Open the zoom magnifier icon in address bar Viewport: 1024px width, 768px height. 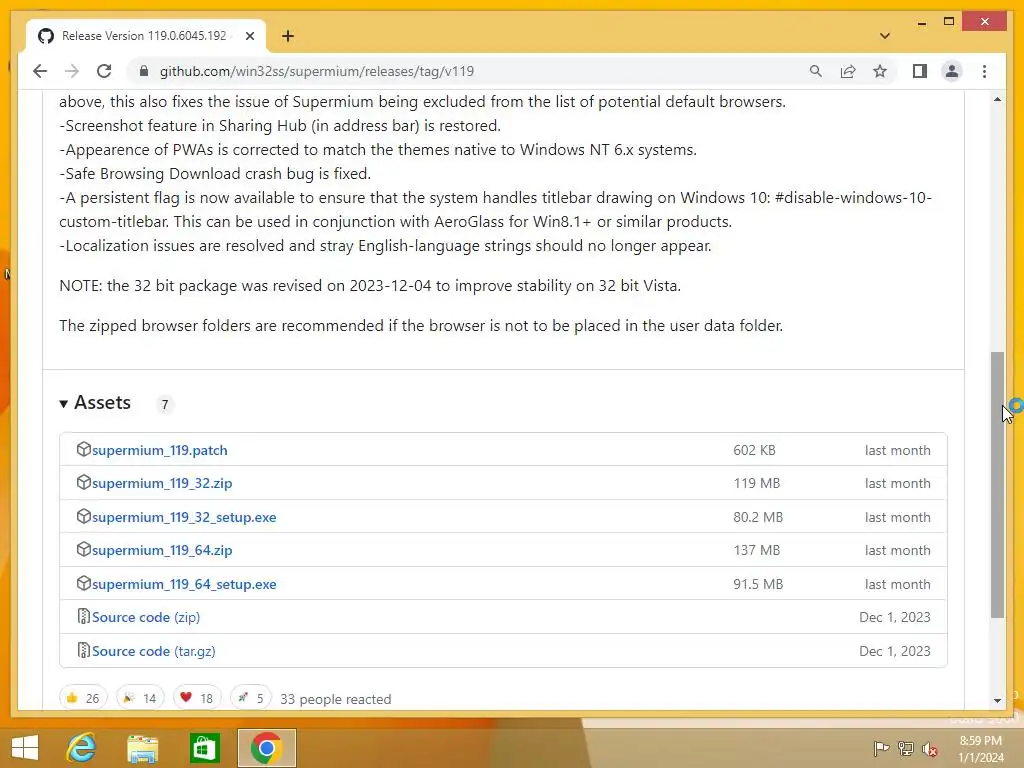click(x=816, y=71)
